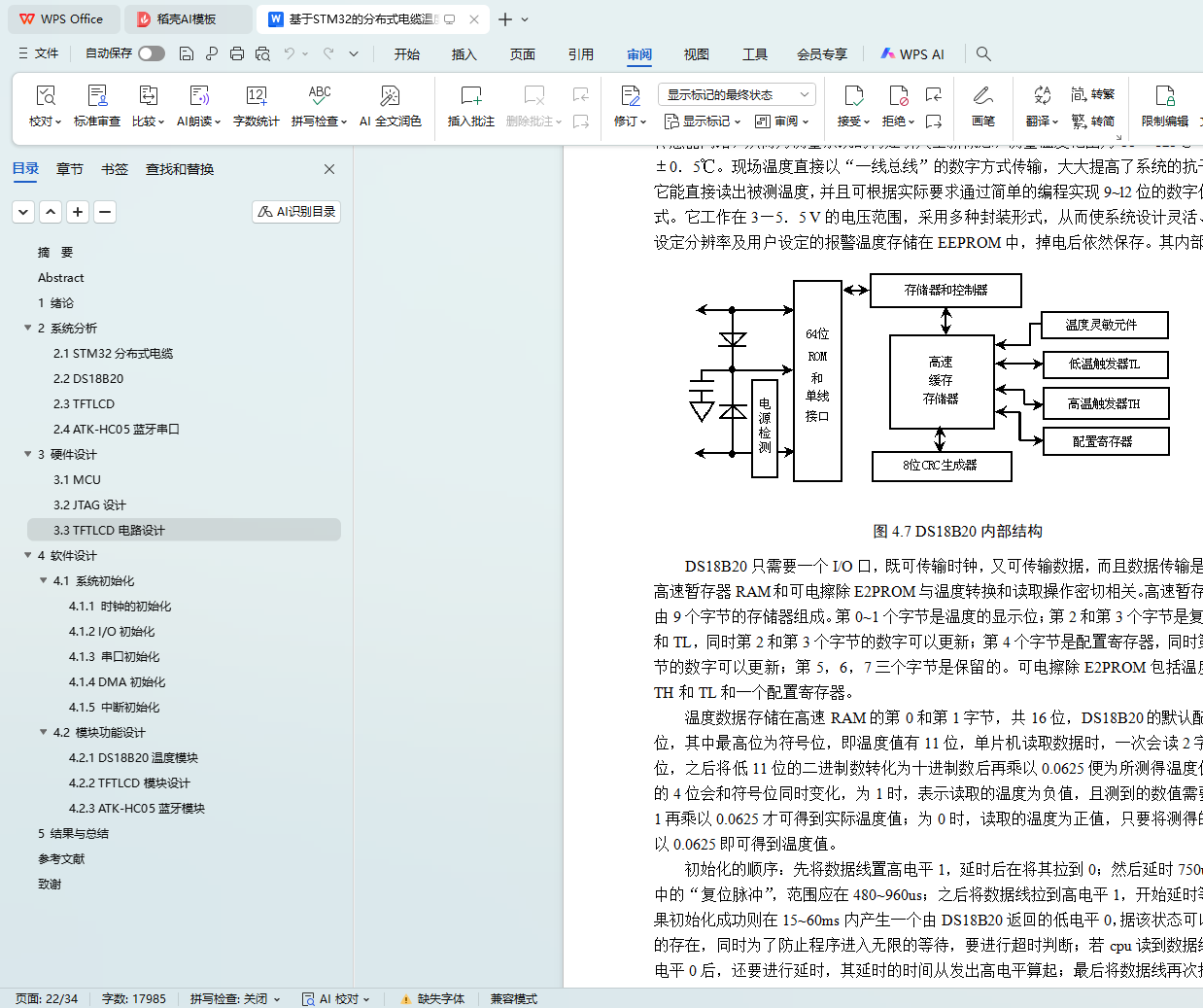Close the navigation pane
This screenshot has width=1203, height=1008.
click(329, 169)
